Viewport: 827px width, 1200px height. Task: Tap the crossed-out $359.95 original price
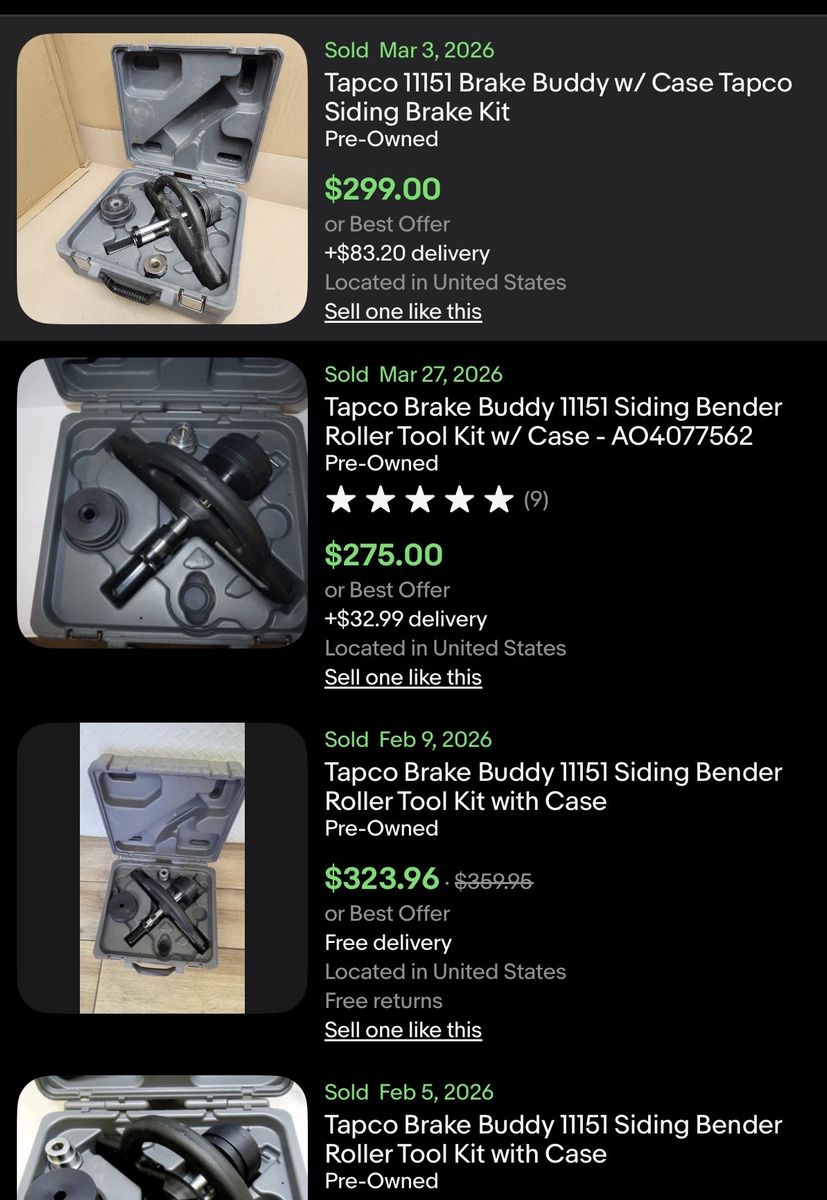tap(493, 881)
